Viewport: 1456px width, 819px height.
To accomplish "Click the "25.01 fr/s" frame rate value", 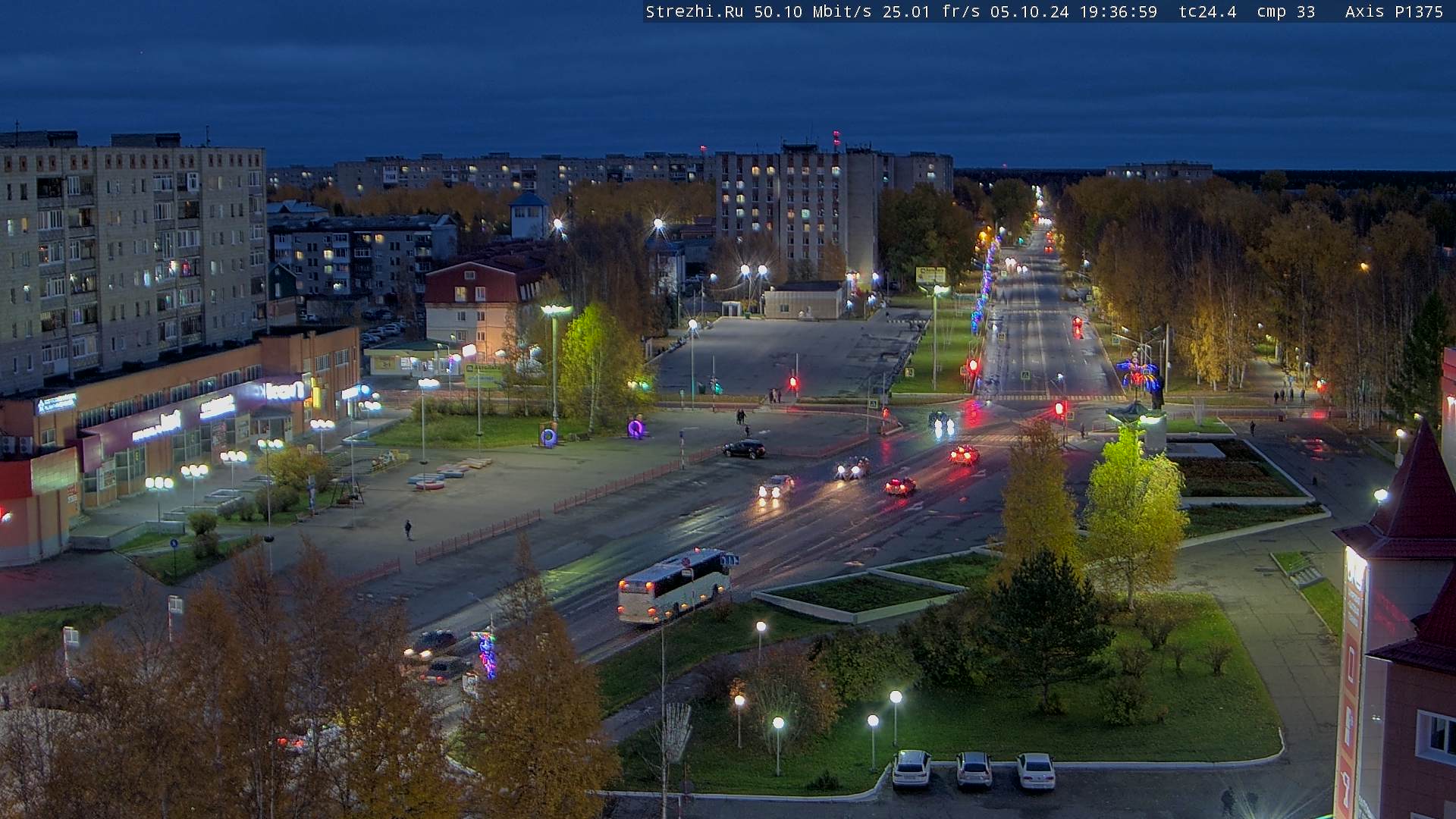I will click(x=931, y=12).
